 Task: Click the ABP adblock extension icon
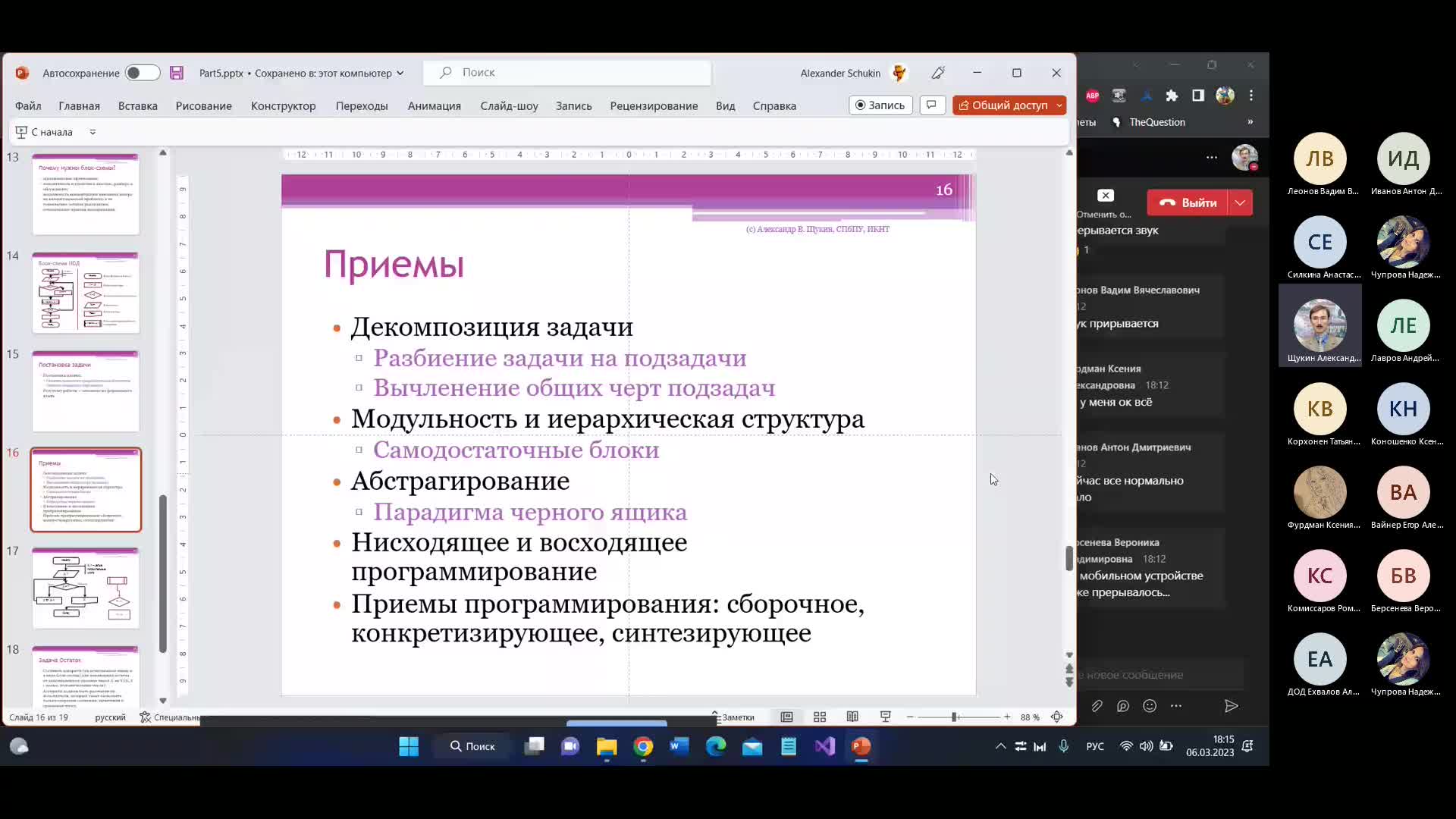click(1093, 96)
